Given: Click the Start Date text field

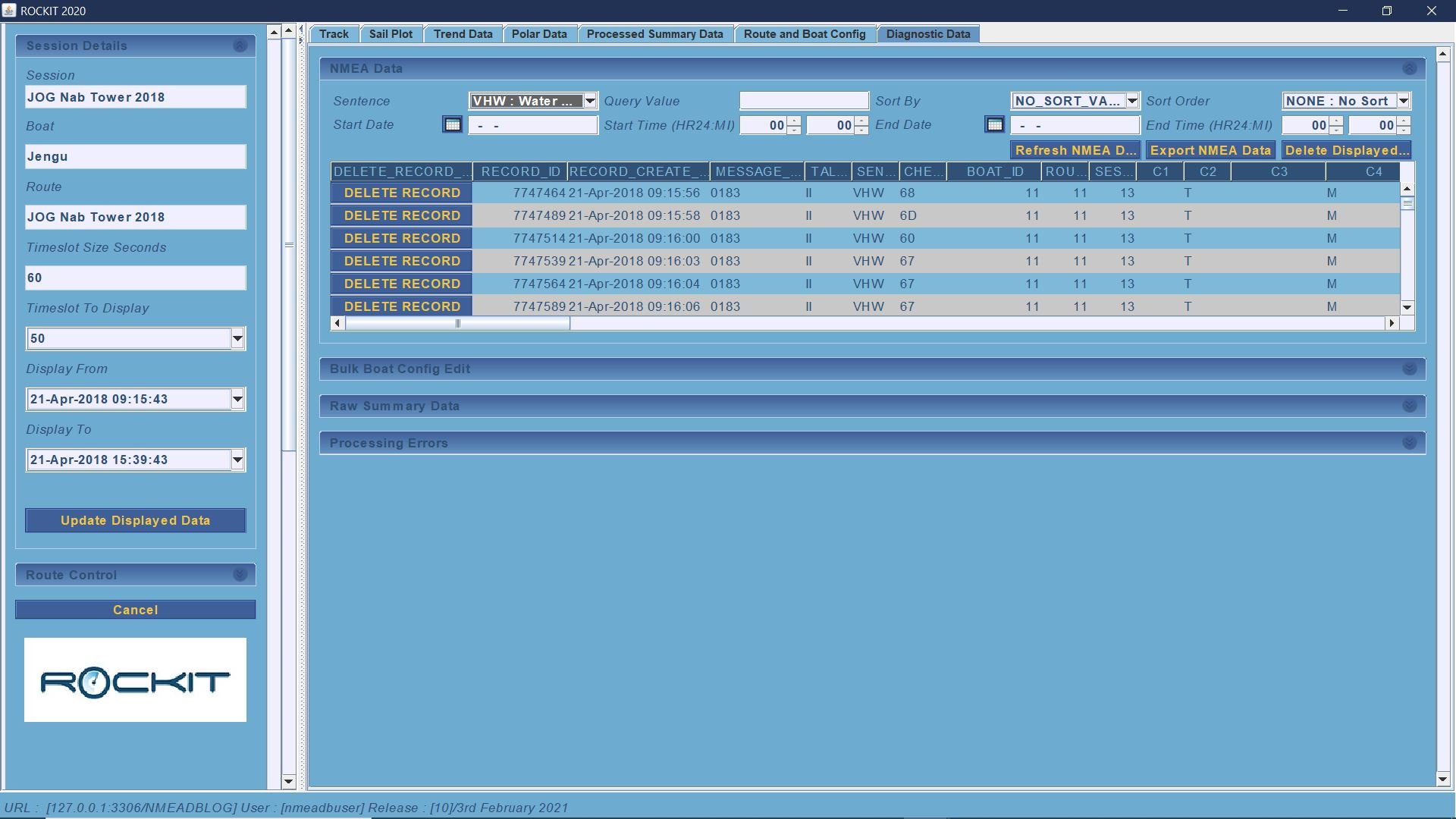Looking at the screenshot, I should [x=532, y=125].
